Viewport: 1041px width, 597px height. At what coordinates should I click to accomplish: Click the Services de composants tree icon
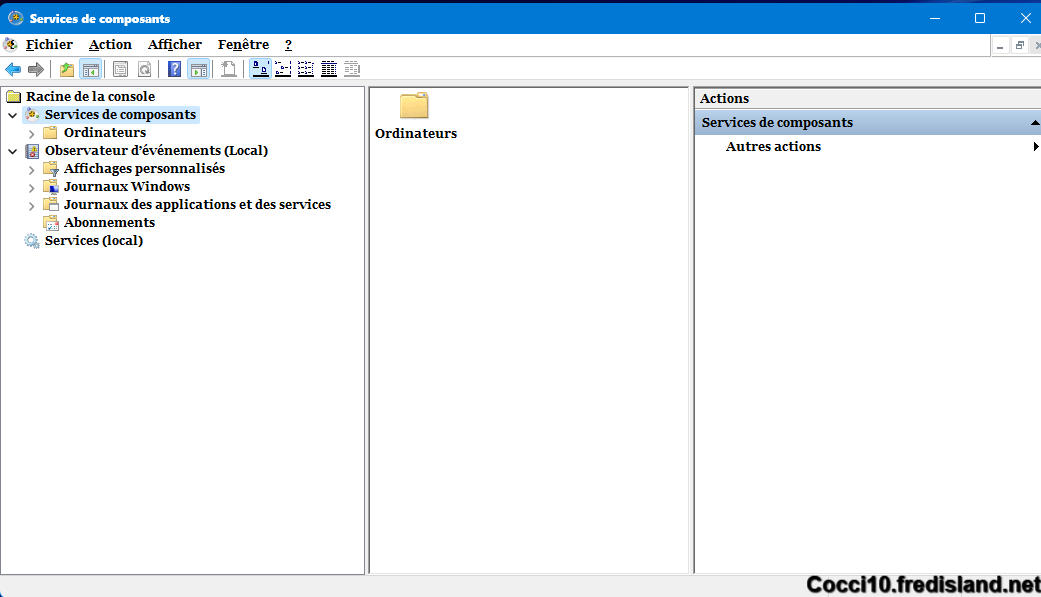[32, 114]
